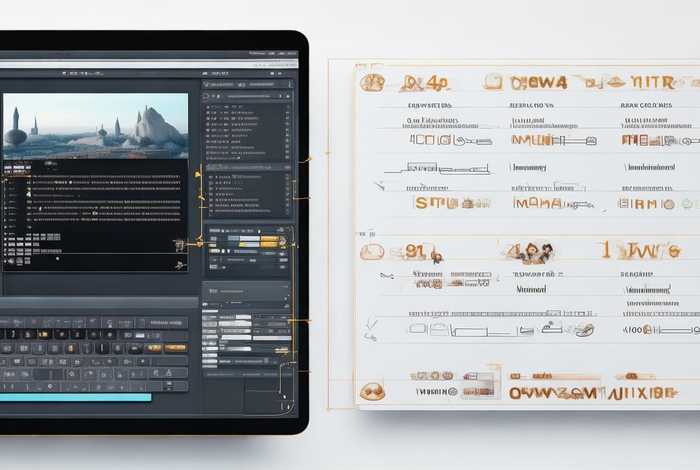The height and width of the screenshot is (470, 700).
Task: Click the orange cursor icon right of the dark timeline
Action: pos(179,244)
